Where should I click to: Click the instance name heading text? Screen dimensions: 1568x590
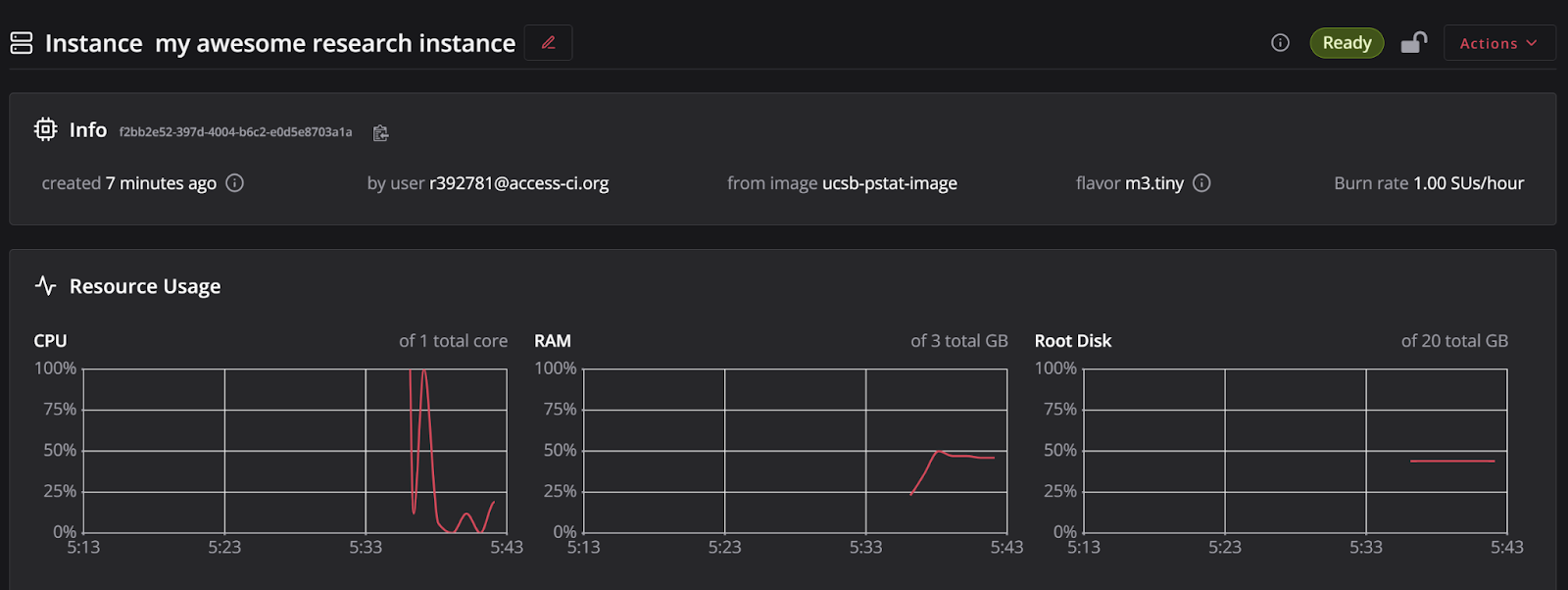335,43
